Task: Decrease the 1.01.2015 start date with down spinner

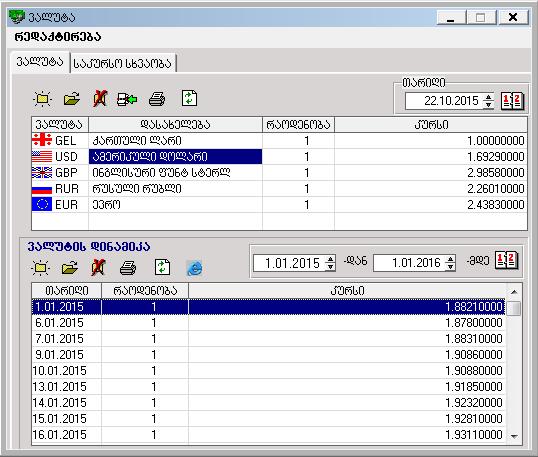Action: (x=330, y=267)
